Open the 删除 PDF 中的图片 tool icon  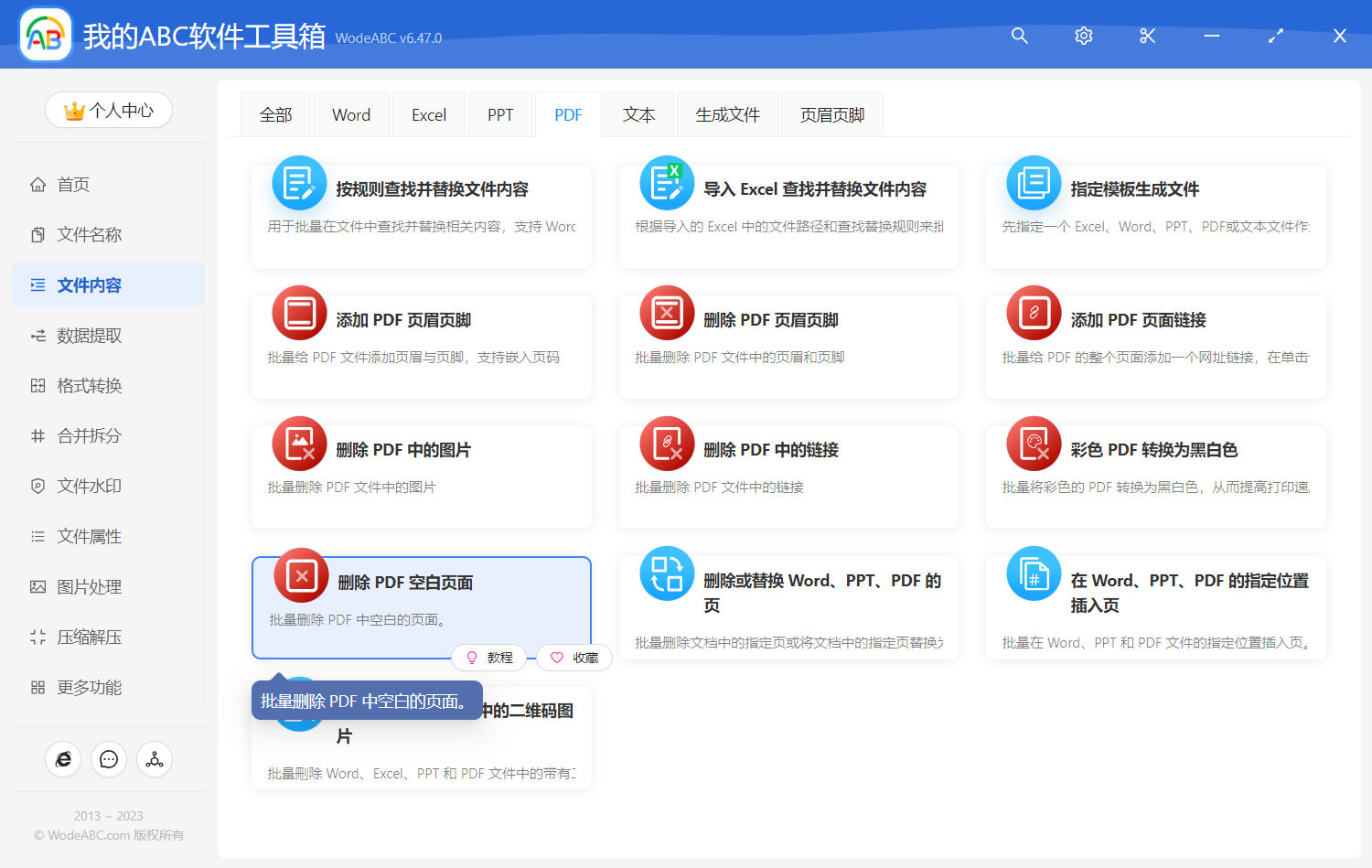[299, 443]
